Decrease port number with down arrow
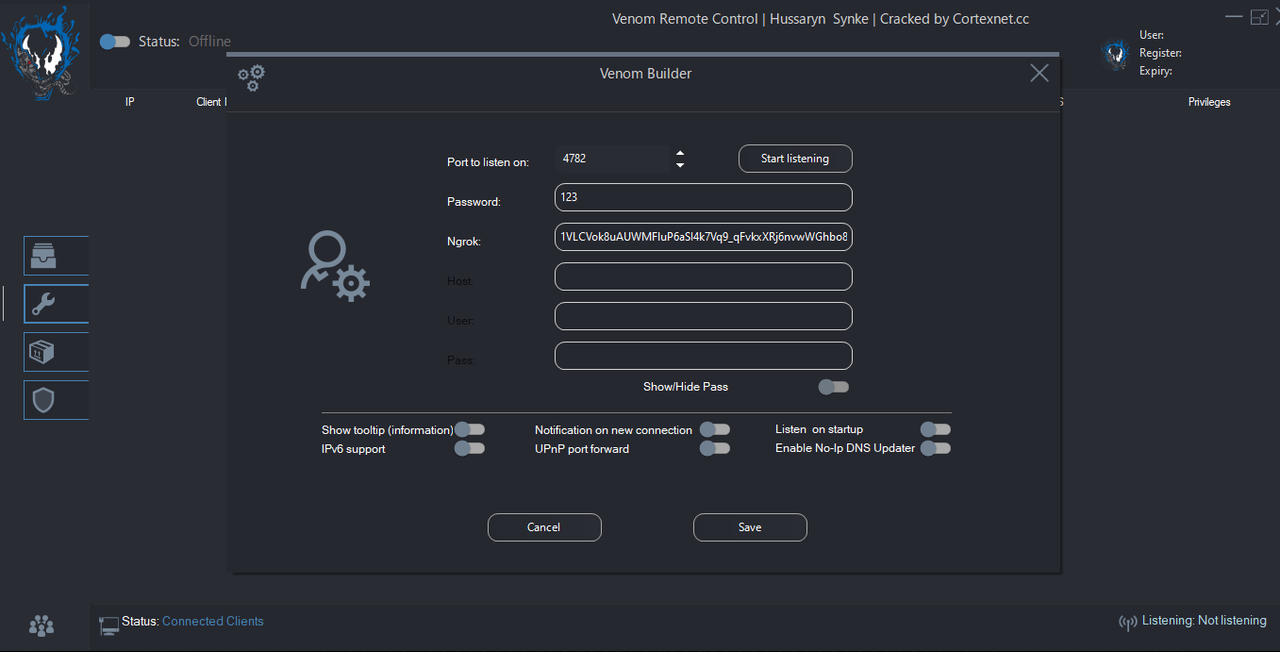Viewport: 1280px width, 652px height. [680, 165]
